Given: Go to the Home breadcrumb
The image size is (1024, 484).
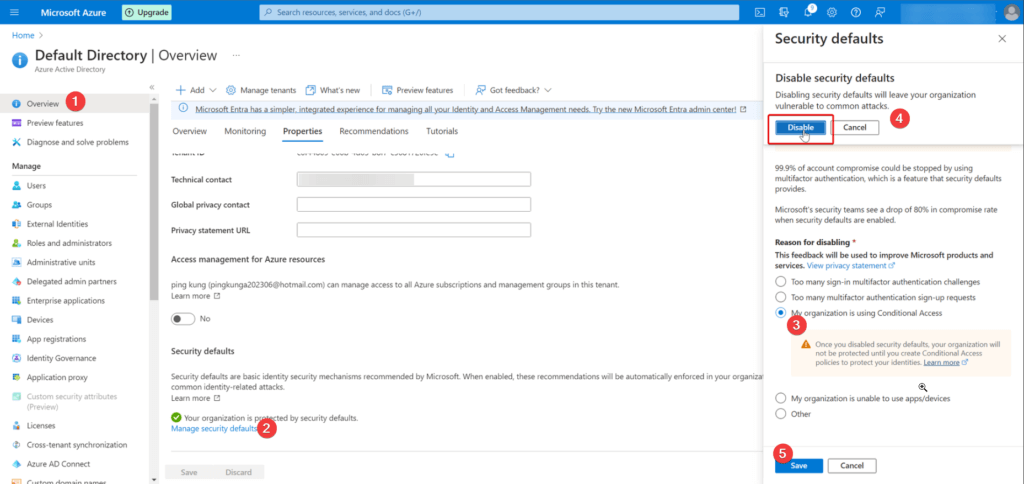Looking at the screenshot, I should 22,35.
